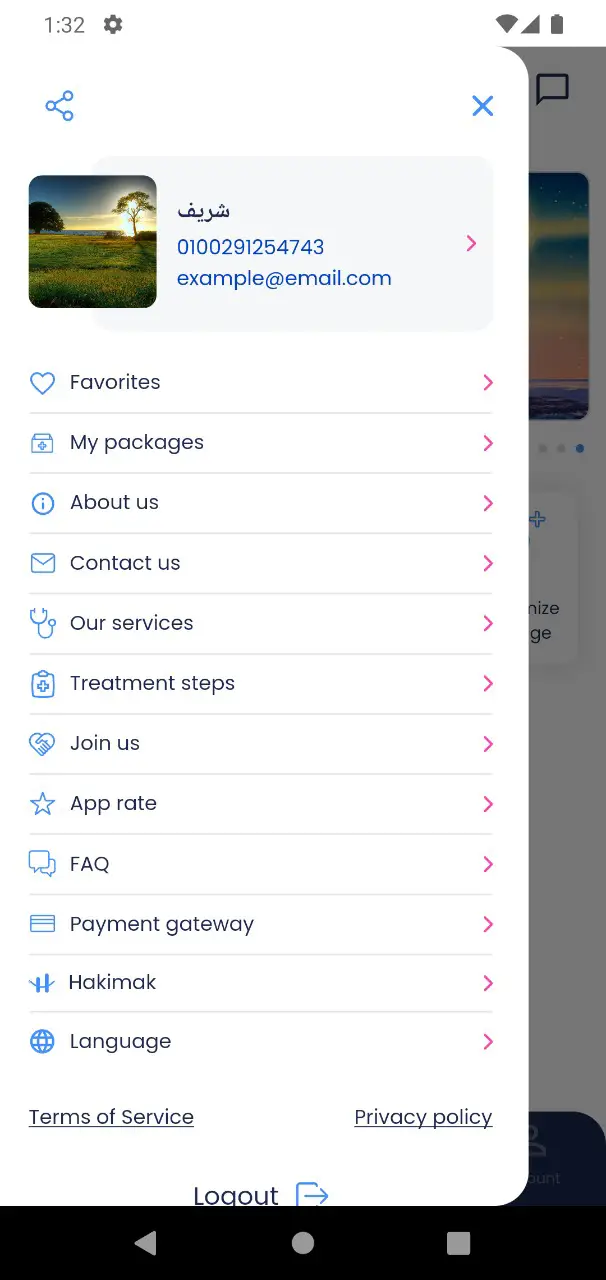Click the chevron beside Payment gateway
Screen dimensions: 606x1280
pos(488,924)
